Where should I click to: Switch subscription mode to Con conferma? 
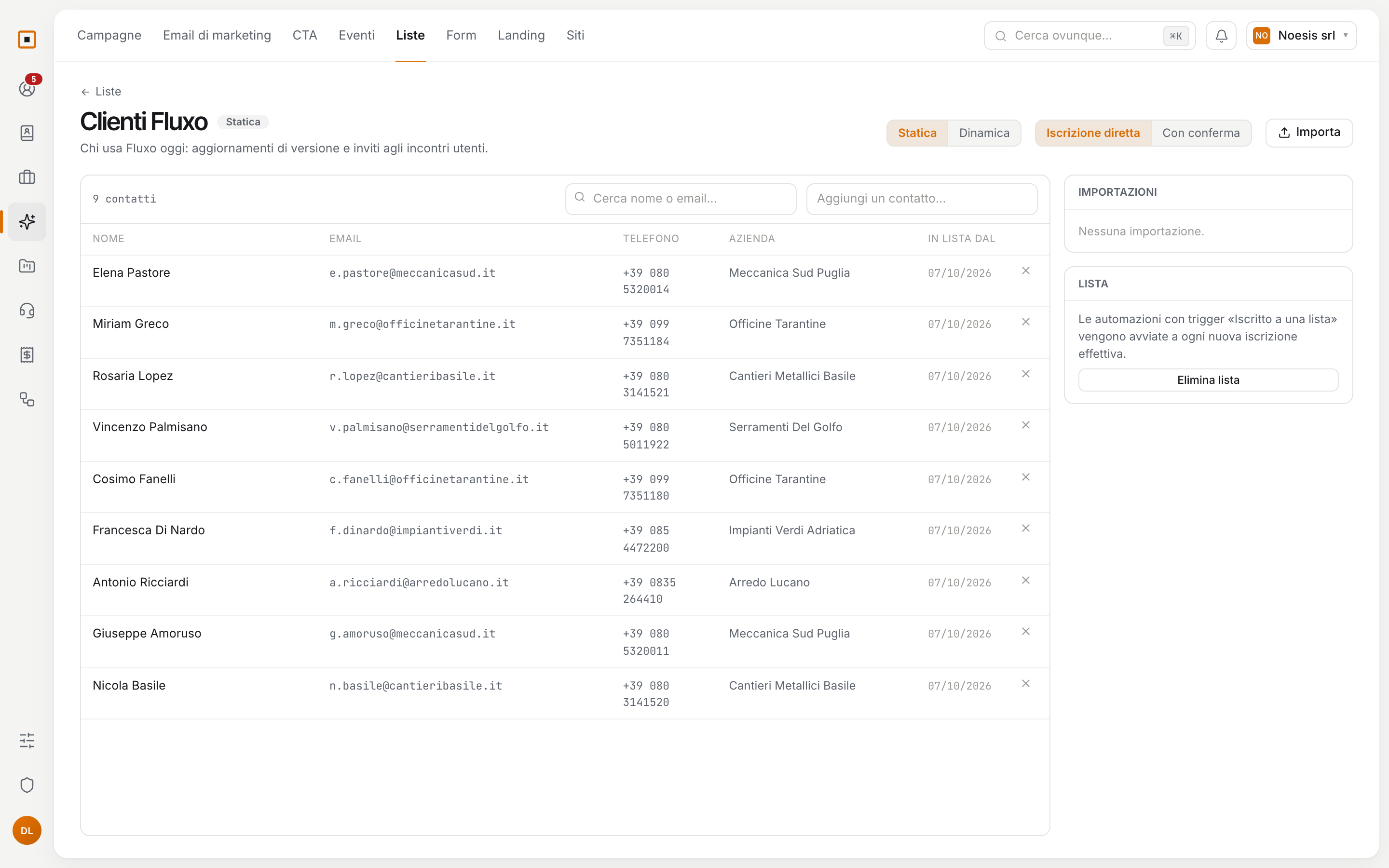point(1201,133)
